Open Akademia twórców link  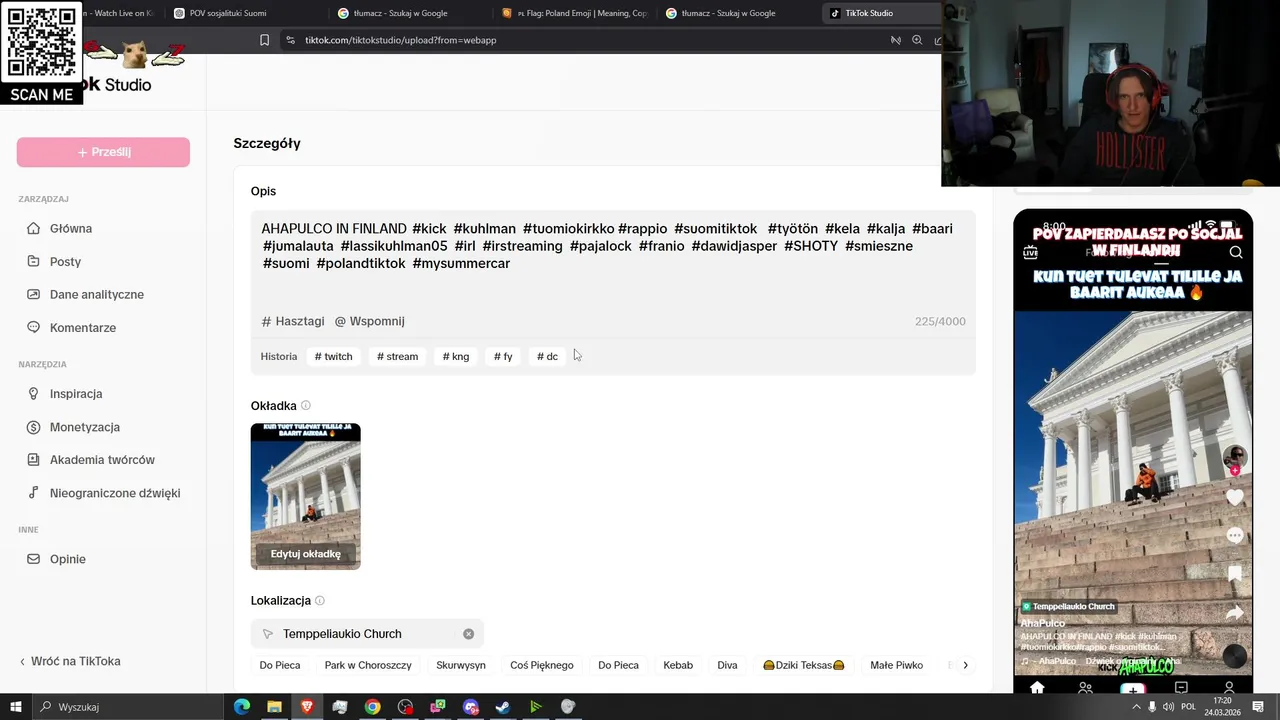(x=103, y=459)
